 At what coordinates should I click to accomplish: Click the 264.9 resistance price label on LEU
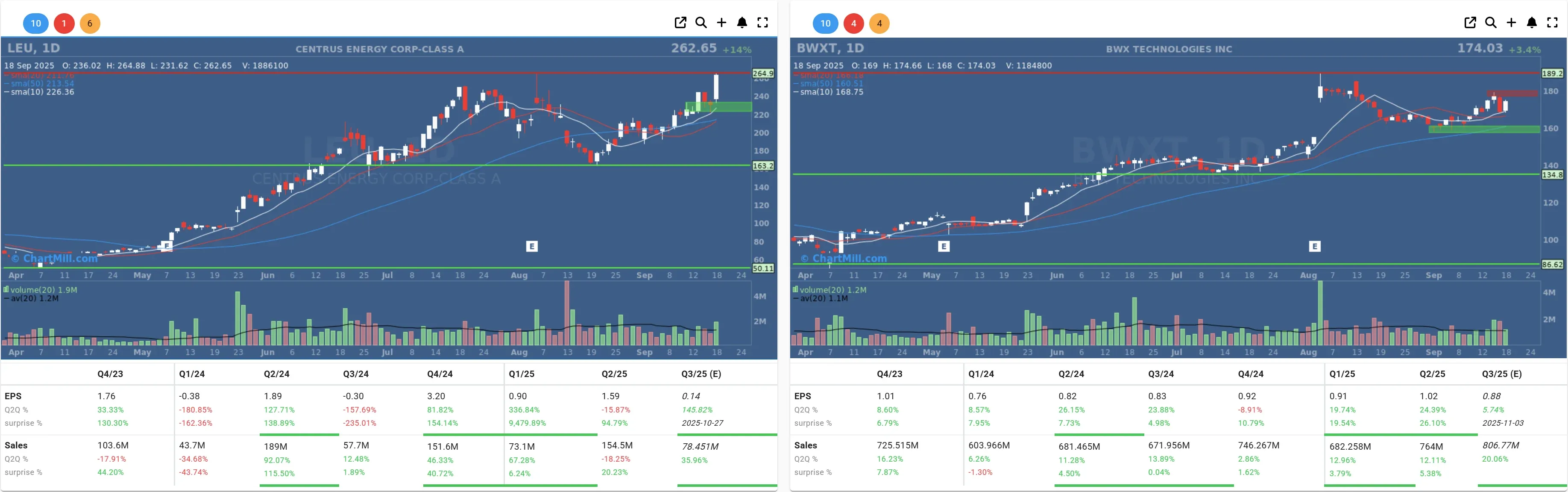(x=763, y=73)
